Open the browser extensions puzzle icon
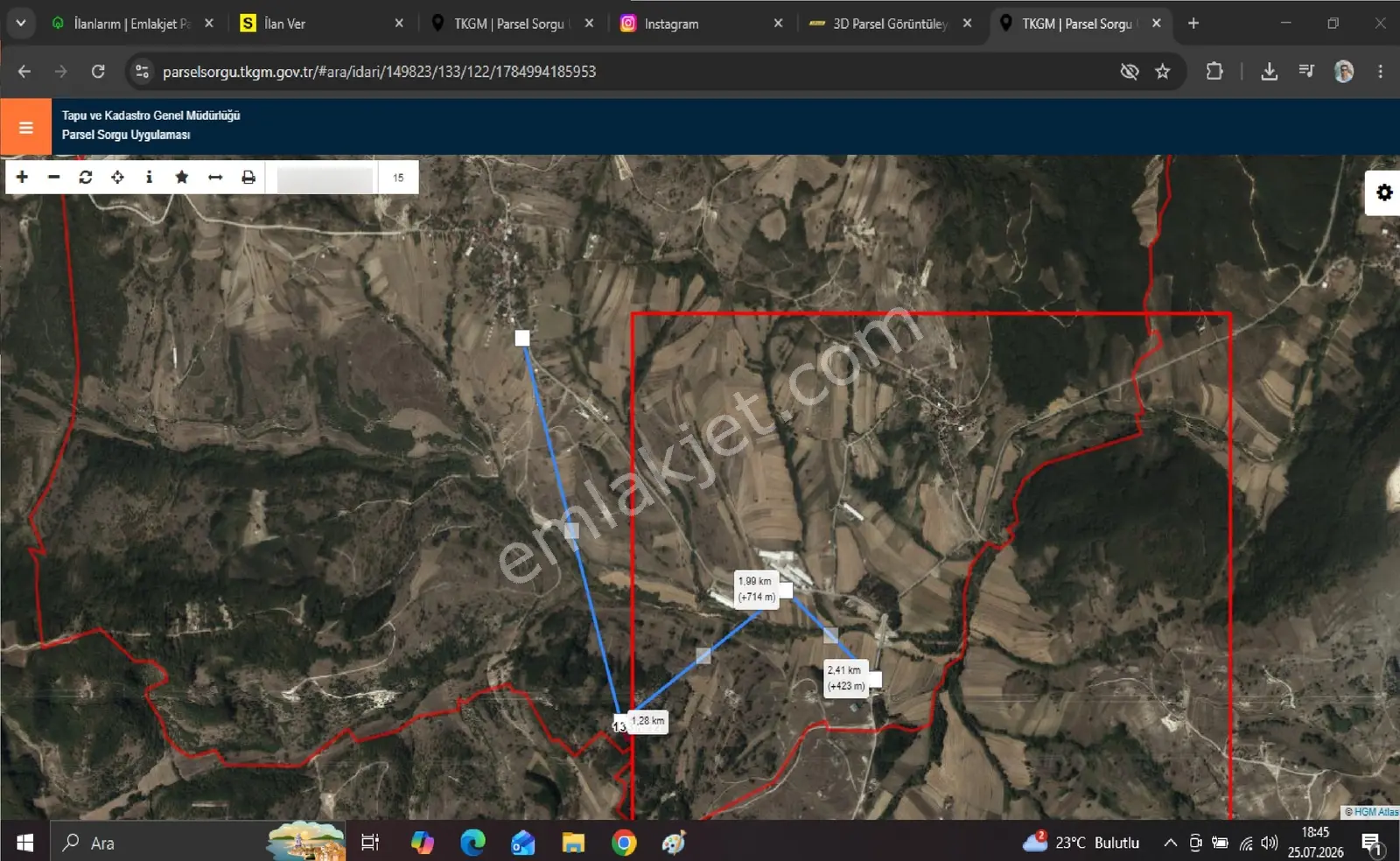Screen dimensions: 1400x861 click(1214, 72)
